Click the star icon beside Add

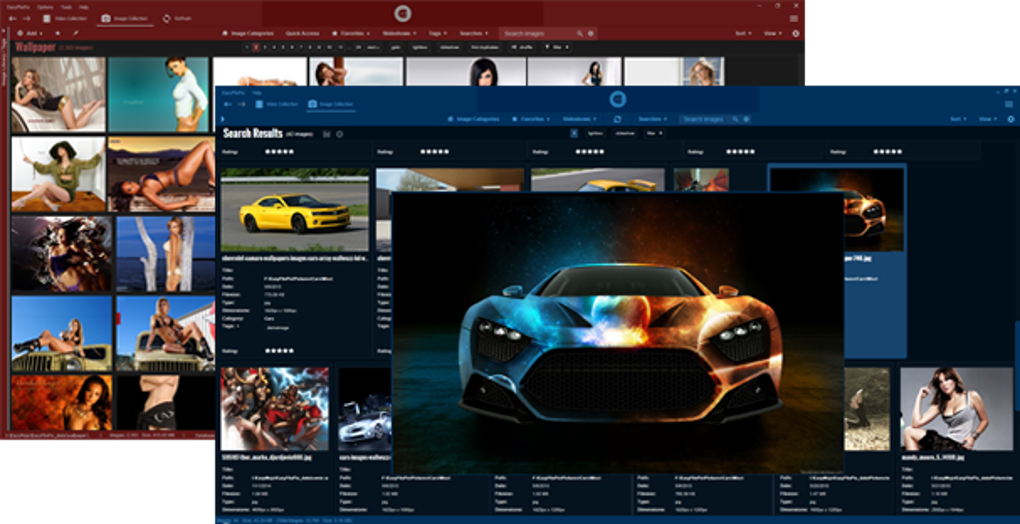pyautogui.click(x=58, y=33)
